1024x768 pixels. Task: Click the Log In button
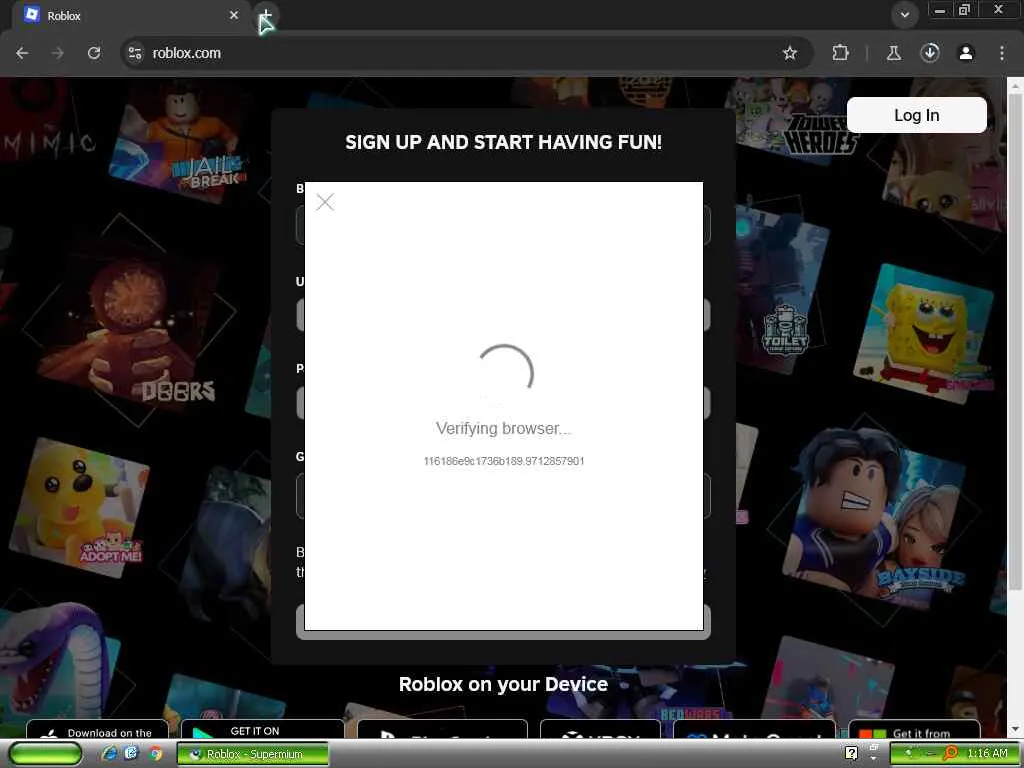[x=916, y=116]
